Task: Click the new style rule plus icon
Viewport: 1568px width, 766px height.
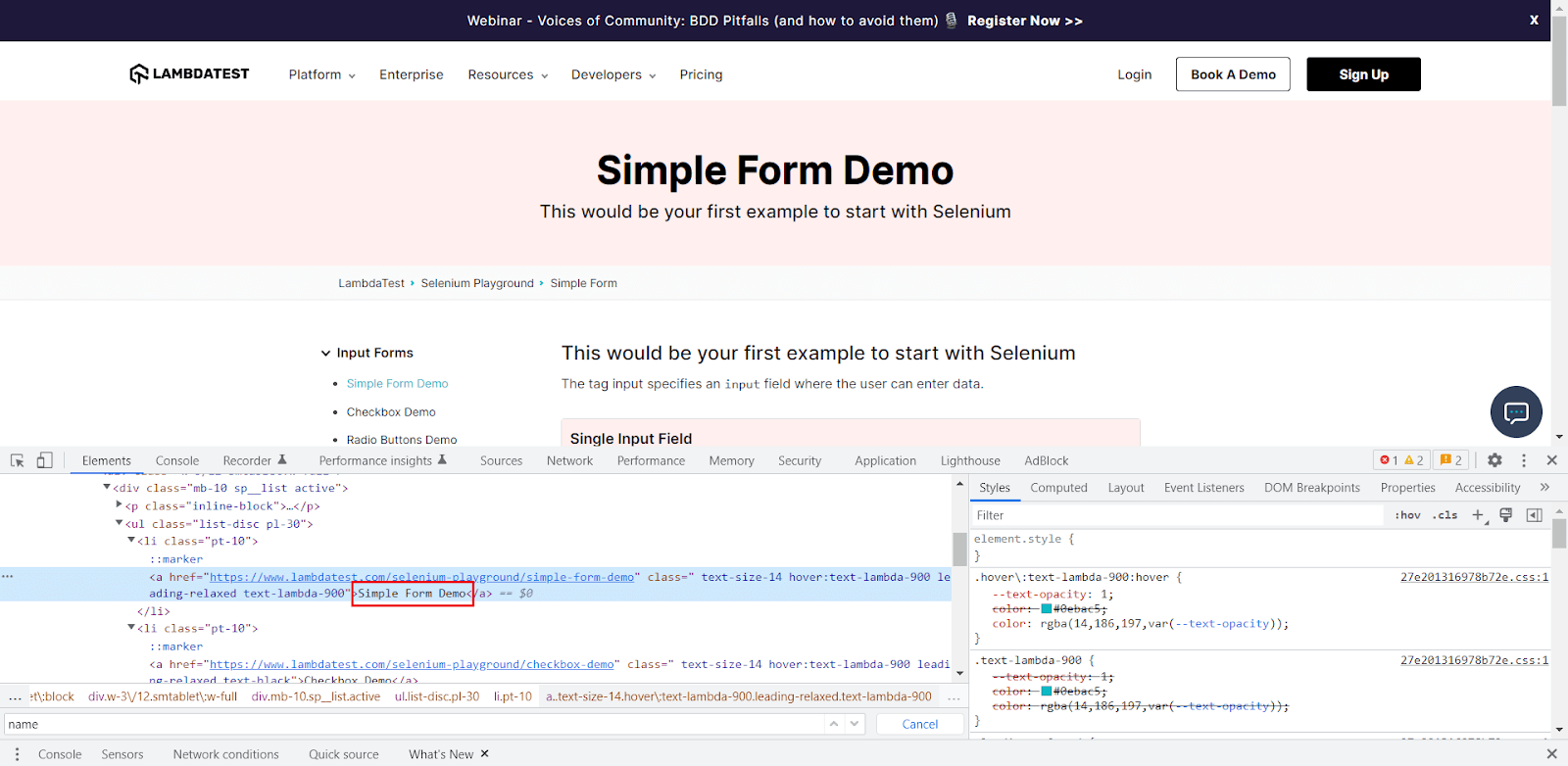Action: pos(1479,515)
